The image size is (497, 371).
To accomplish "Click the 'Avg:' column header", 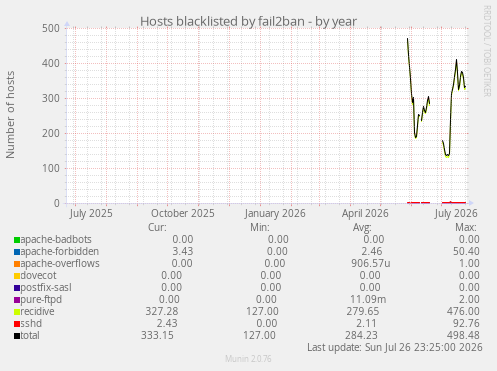I will [x=362, y=227].
